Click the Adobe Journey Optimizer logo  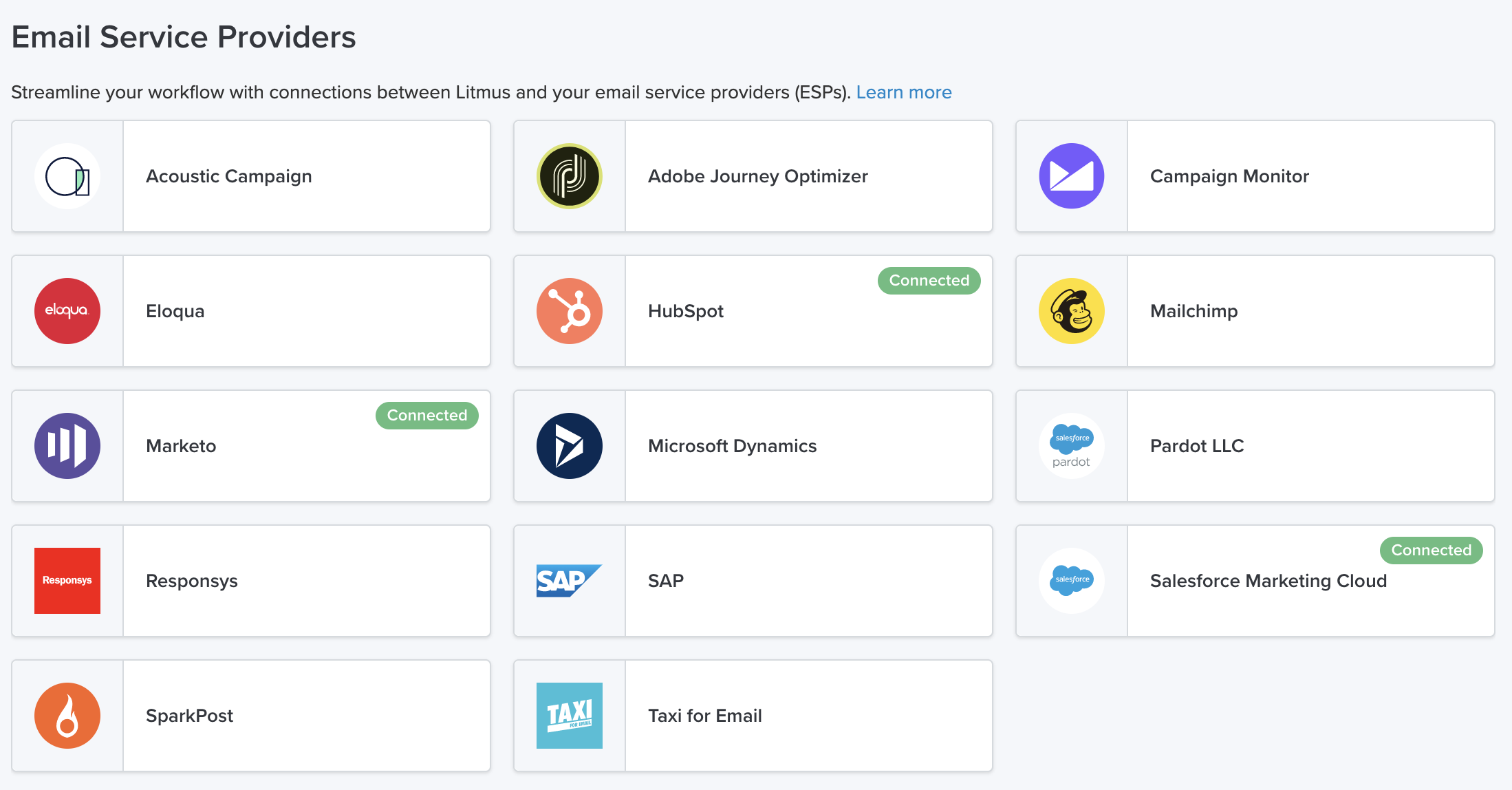570,176
